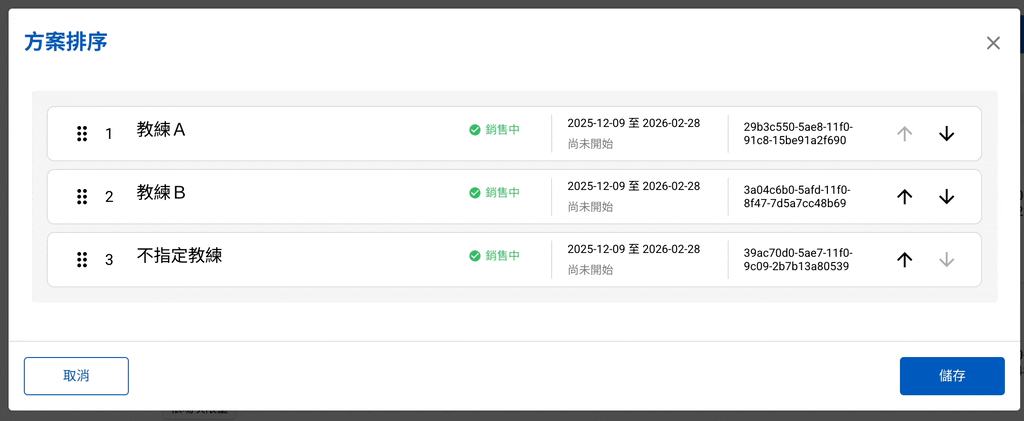This screenshot has height=421, width=1024.
Task: Click 銷售中 status on 不指定教練 row
Action: pos(494,256)
